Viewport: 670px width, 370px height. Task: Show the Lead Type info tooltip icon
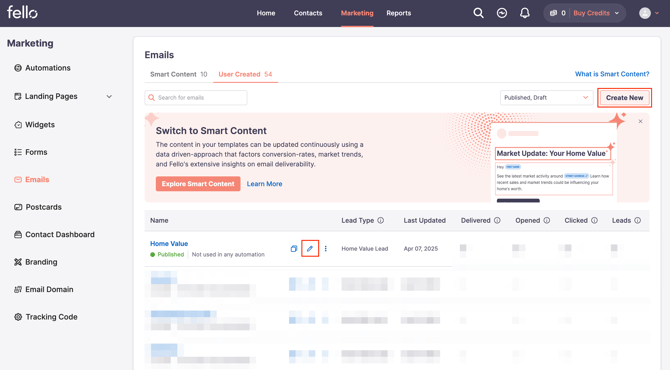[380, 220]
